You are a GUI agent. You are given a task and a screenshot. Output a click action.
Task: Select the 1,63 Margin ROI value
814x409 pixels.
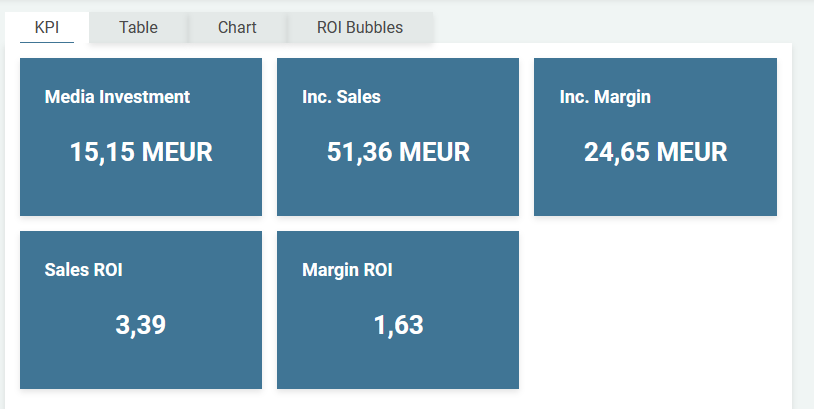coord(398,325)
